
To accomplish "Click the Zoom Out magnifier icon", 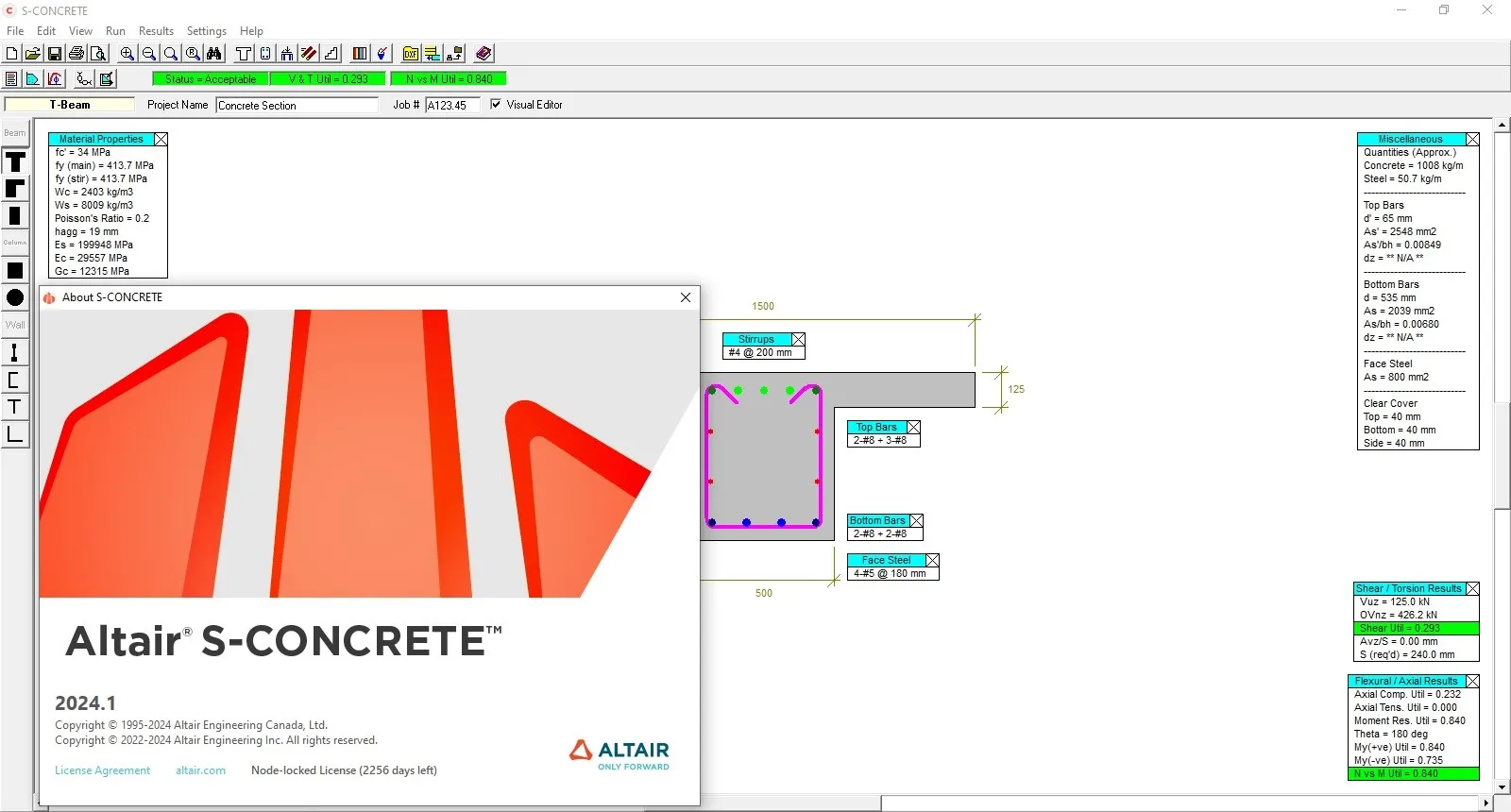I will (149, 54).
